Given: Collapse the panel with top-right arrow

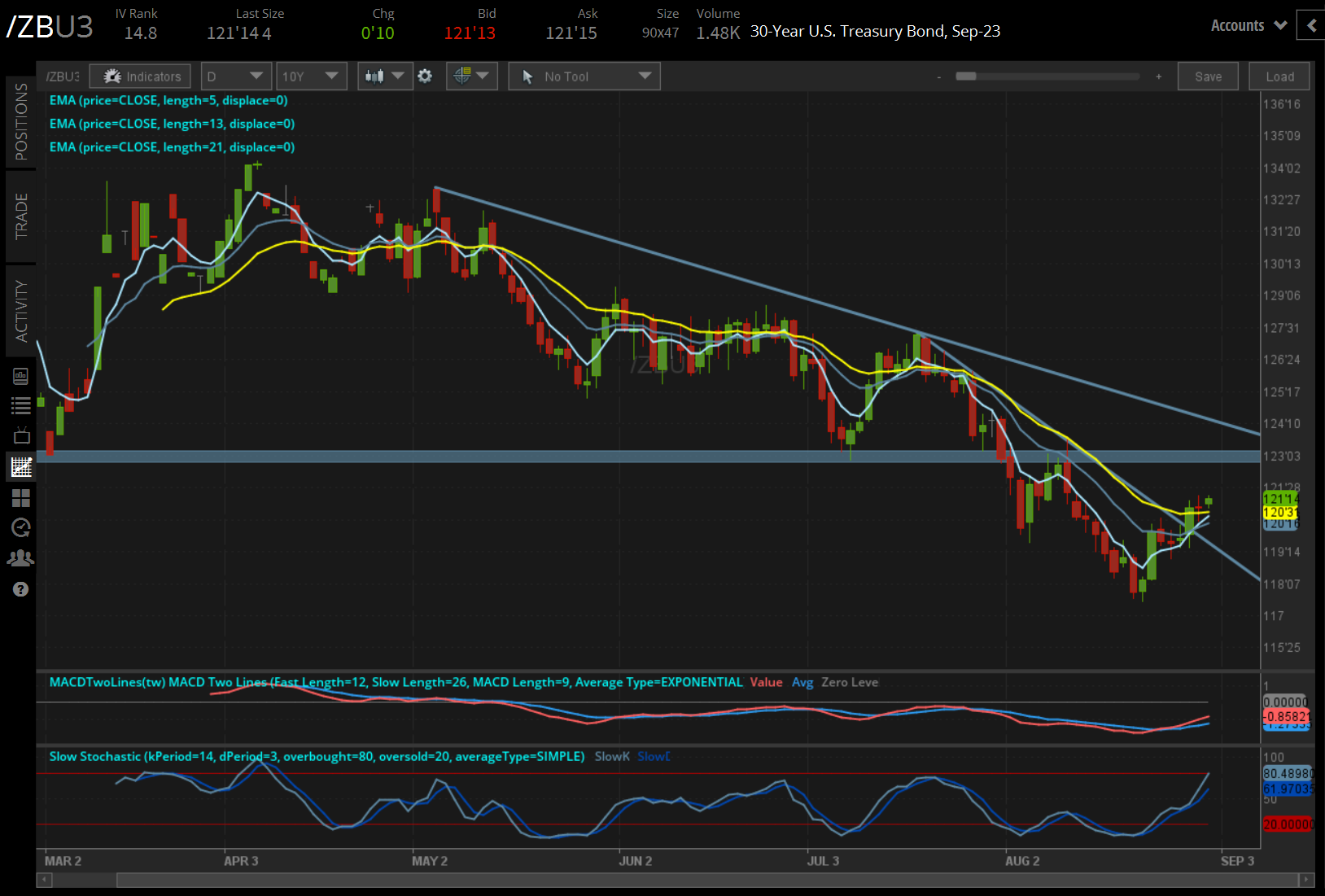Looking at the screenshot, I should click(1311, 26).
